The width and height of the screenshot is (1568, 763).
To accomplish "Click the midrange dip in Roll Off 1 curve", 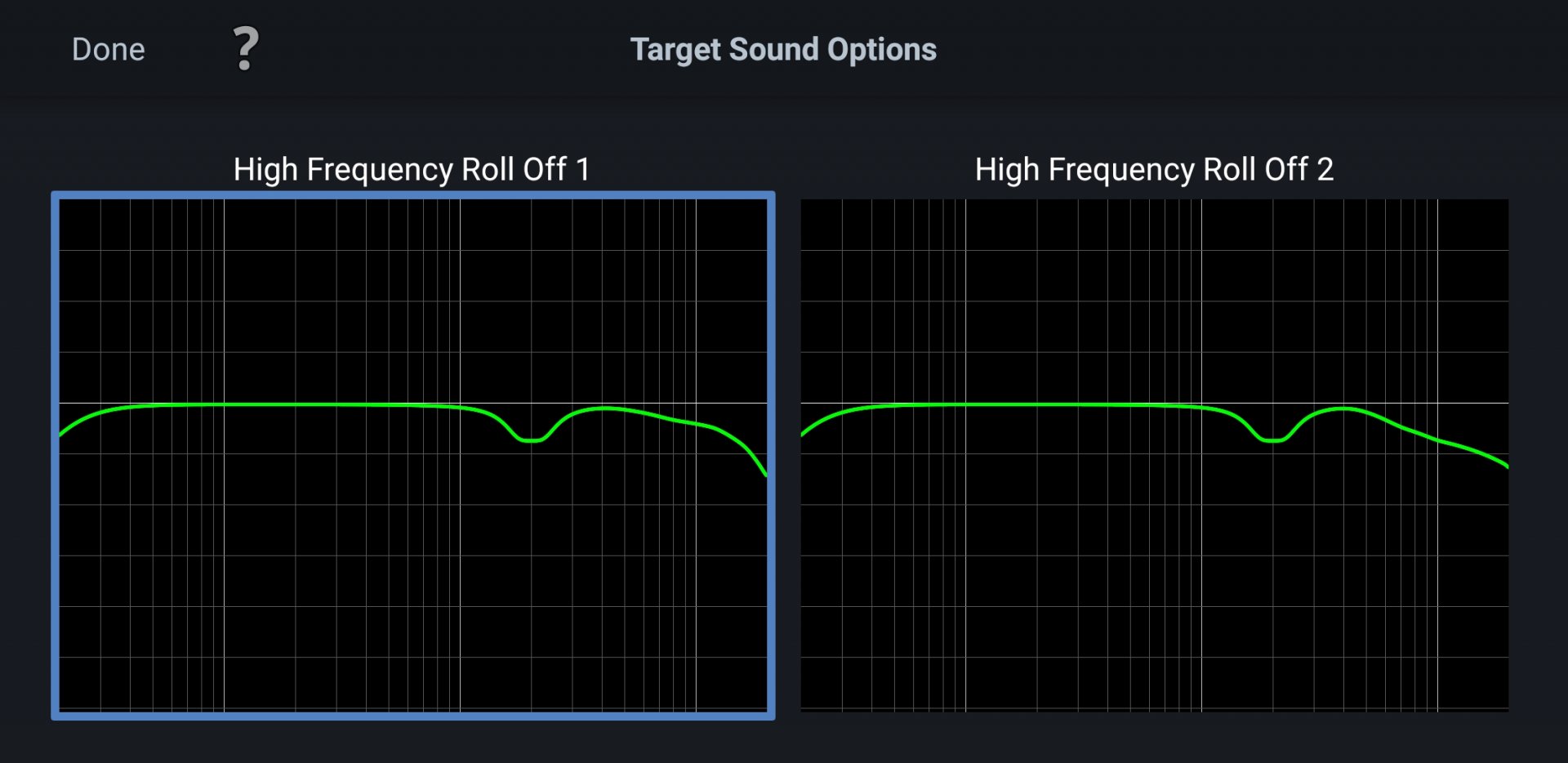I will click(531, 440).
